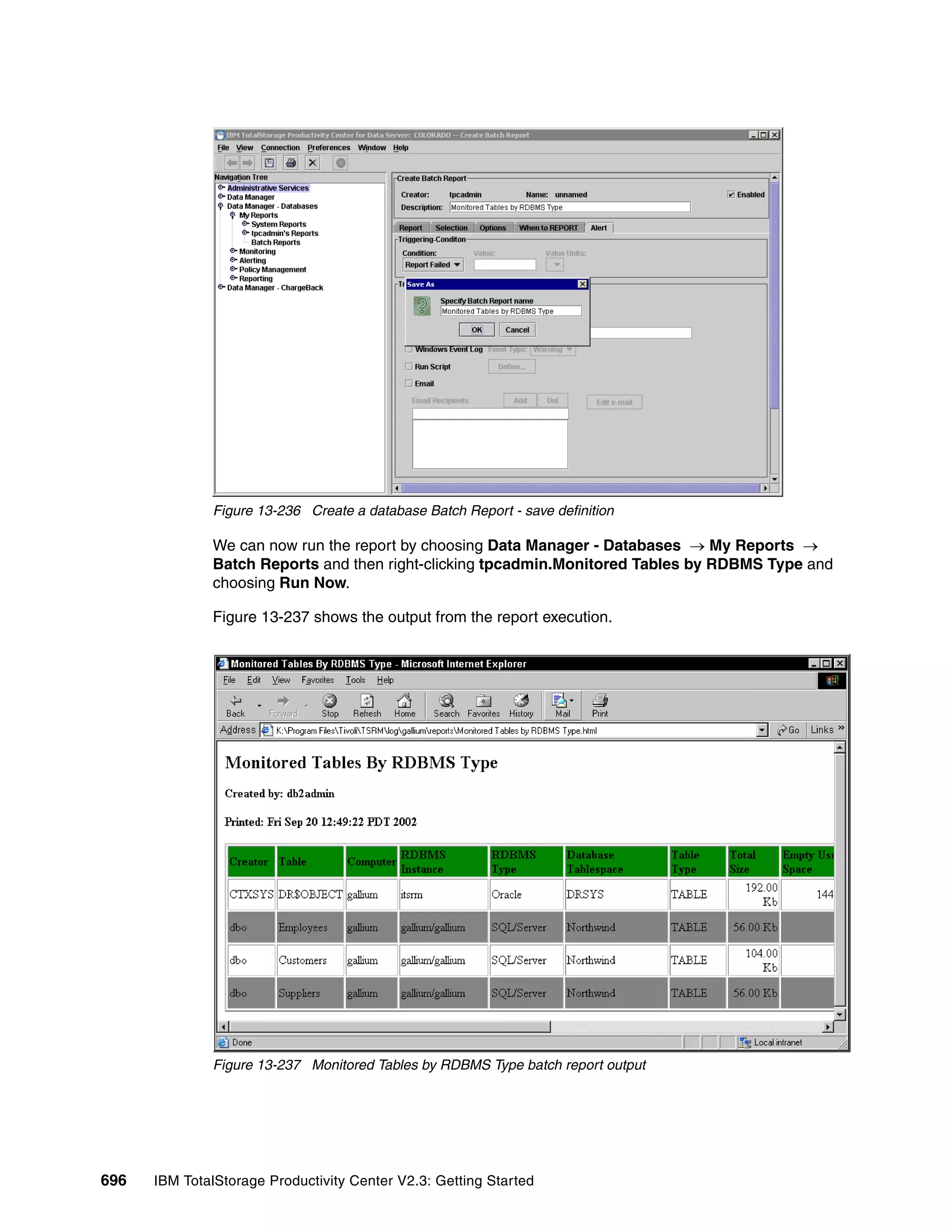Click the Done status page icon
Screen dimensions: 952x1232
point(223,1042)
